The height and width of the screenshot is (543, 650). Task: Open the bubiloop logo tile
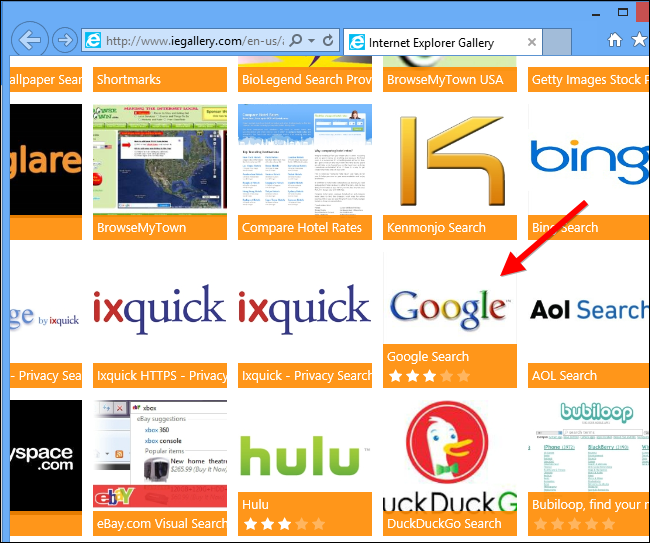tap(589, 446)
